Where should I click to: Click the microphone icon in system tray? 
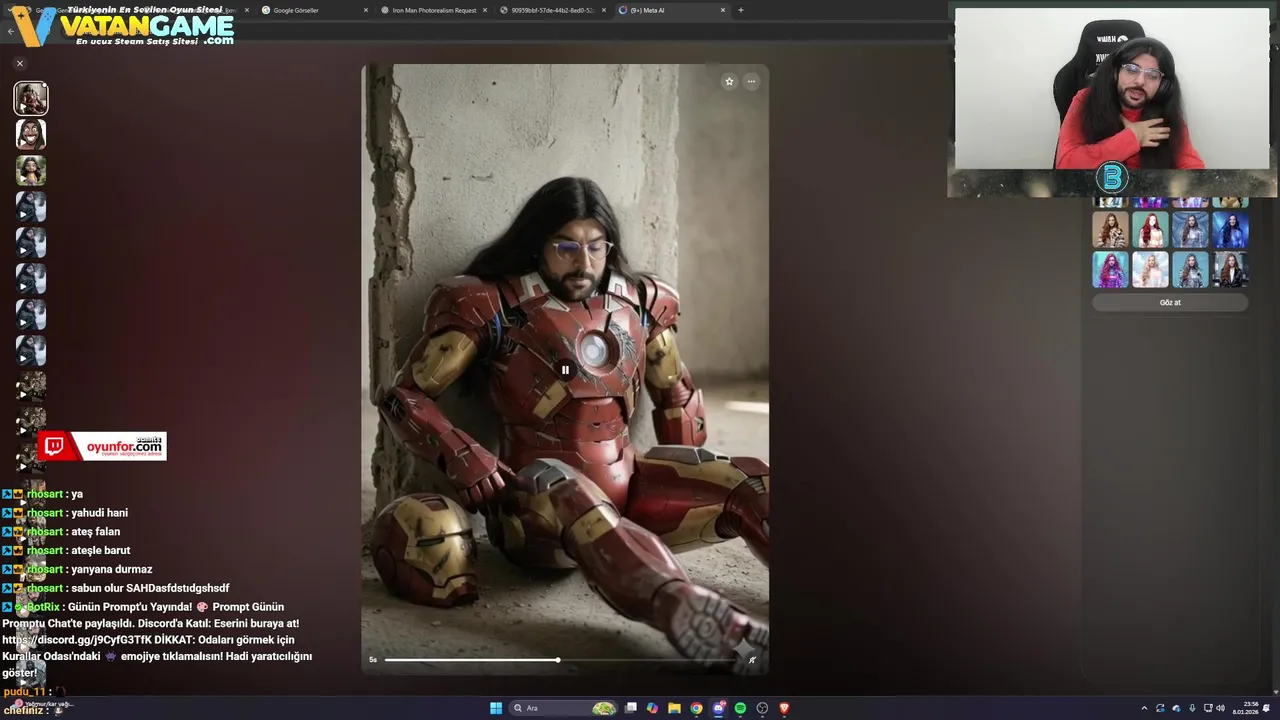[1192, 708]
